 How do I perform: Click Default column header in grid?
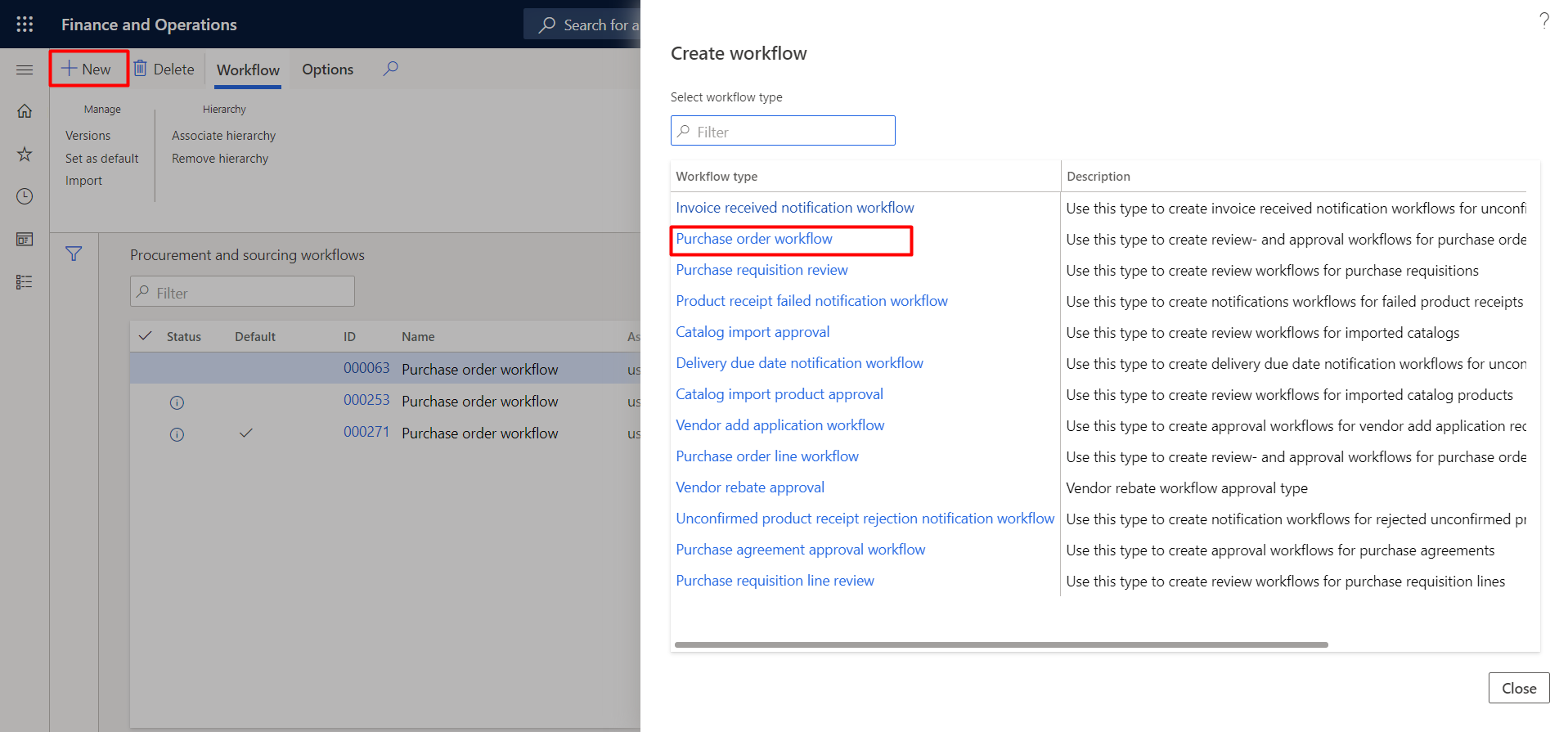tap(255, 336)
